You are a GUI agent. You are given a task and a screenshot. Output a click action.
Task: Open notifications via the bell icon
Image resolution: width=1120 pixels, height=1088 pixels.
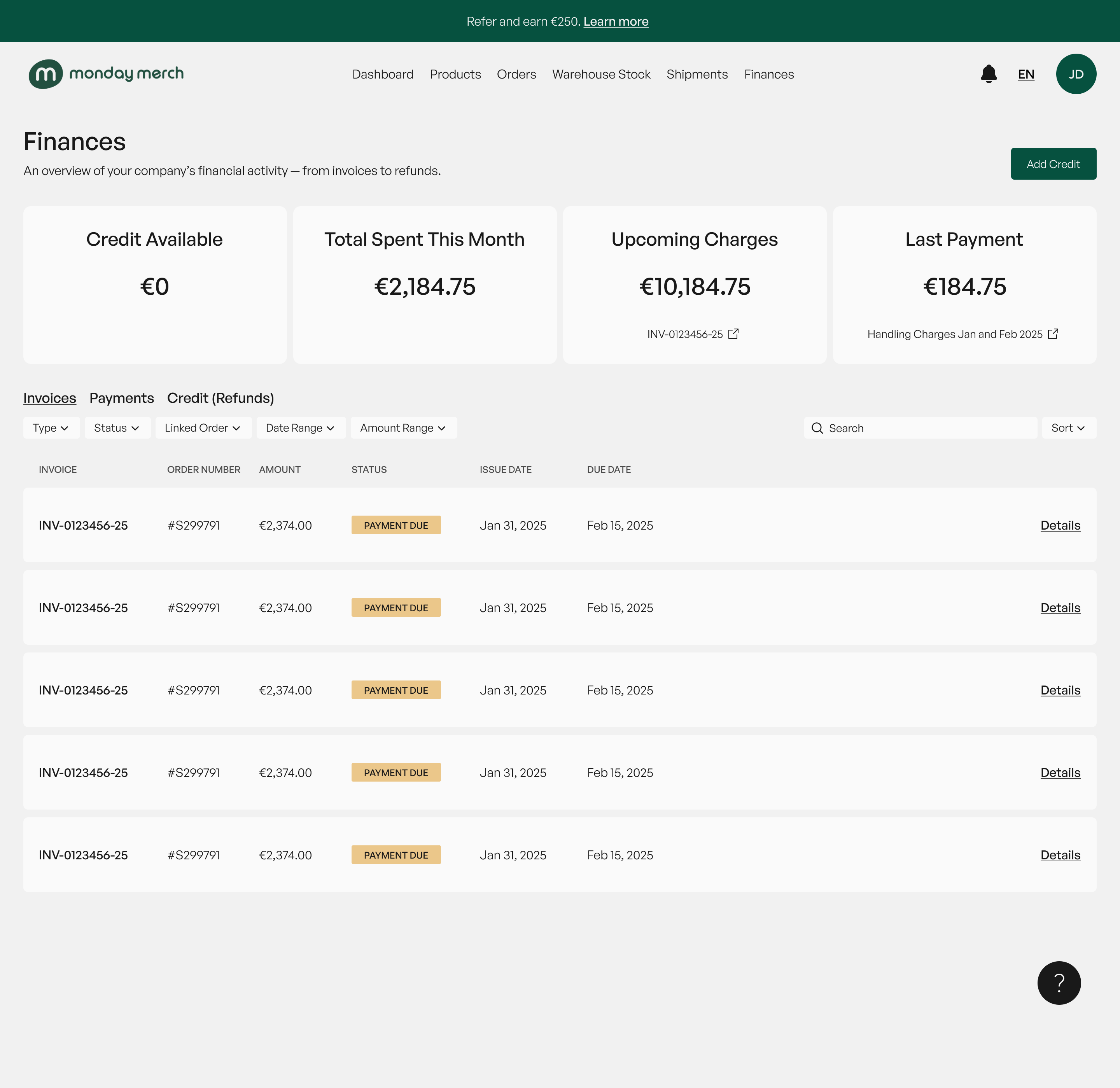point(988,74)
